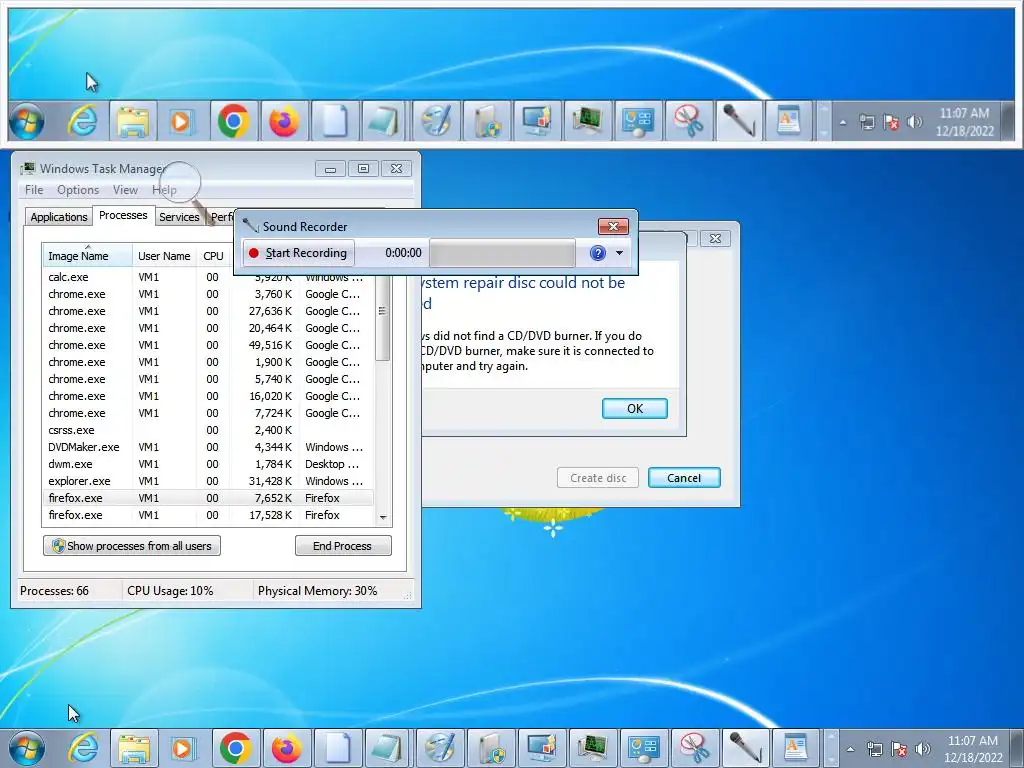
Task: Sort by the User Name column header
Action: click(164, 256)
